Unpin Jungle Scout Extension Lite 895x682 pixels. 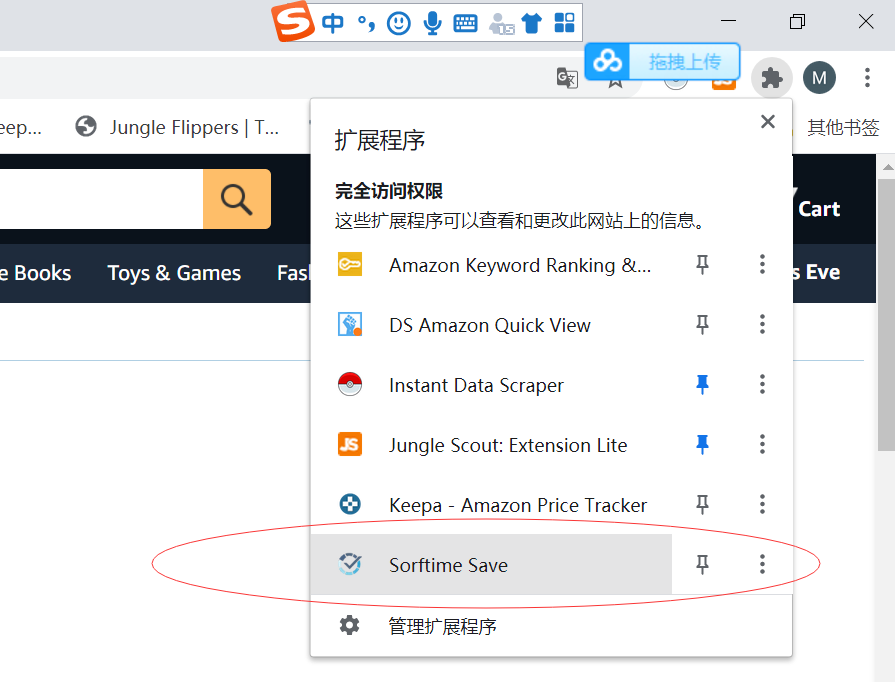pyautogui.click(x=702, y=445)
